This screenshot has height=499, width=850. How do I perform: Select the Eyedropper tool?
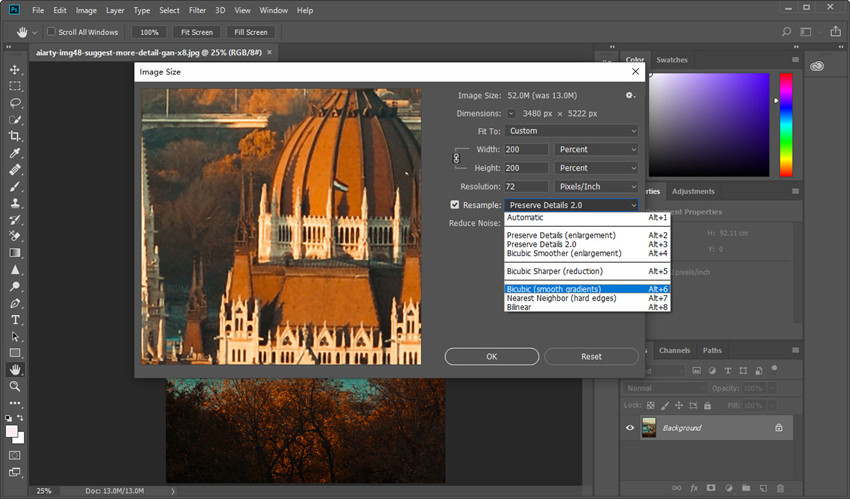click(x=15, y=153)
